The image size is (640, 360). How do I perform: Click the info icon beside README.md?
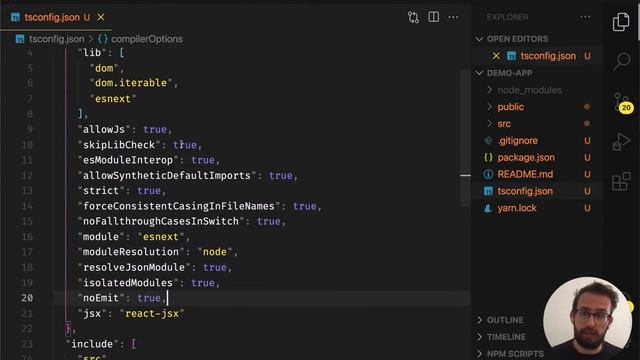(488, 174)
